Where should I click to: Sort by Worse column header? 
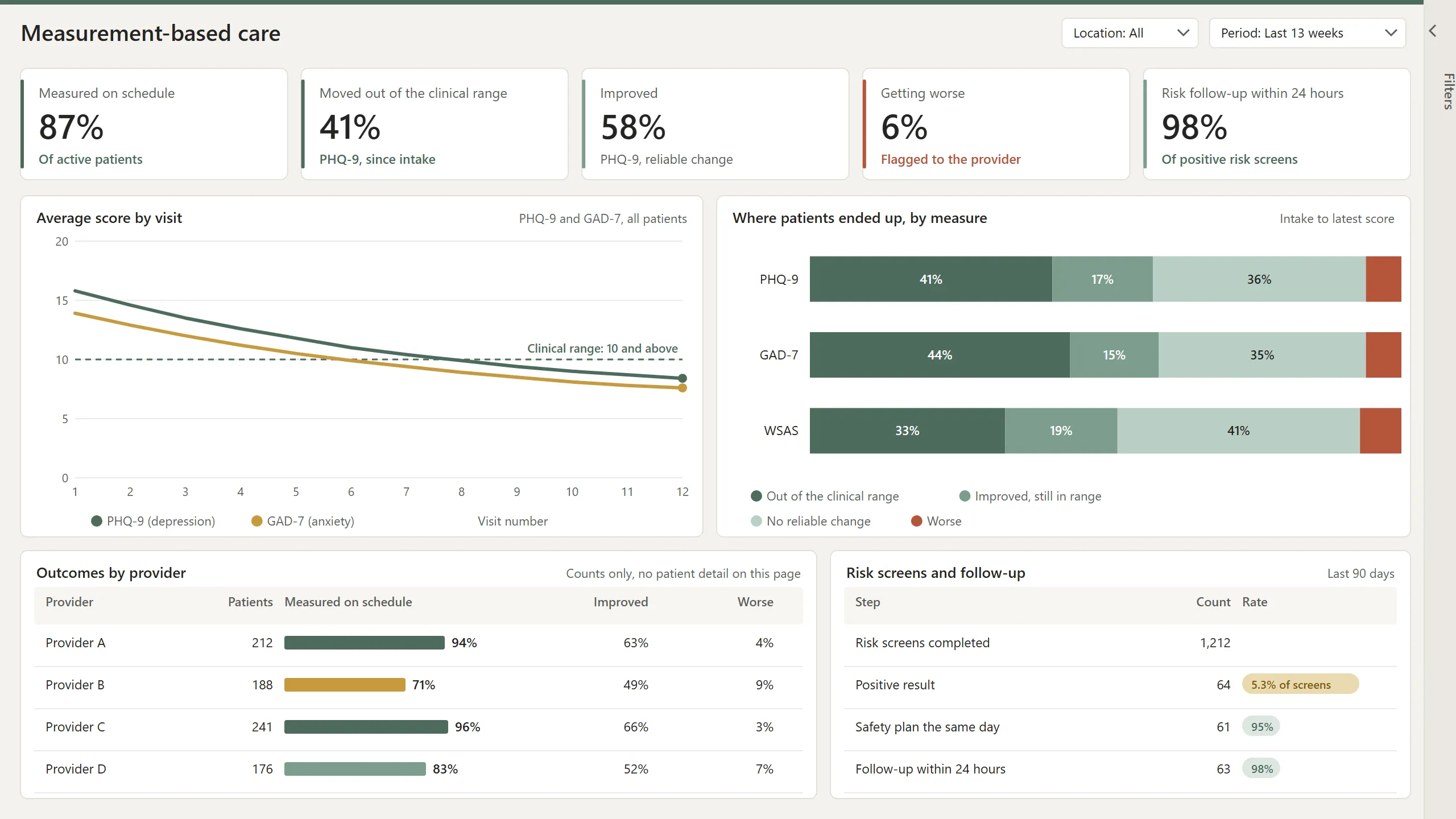[755, 602]
